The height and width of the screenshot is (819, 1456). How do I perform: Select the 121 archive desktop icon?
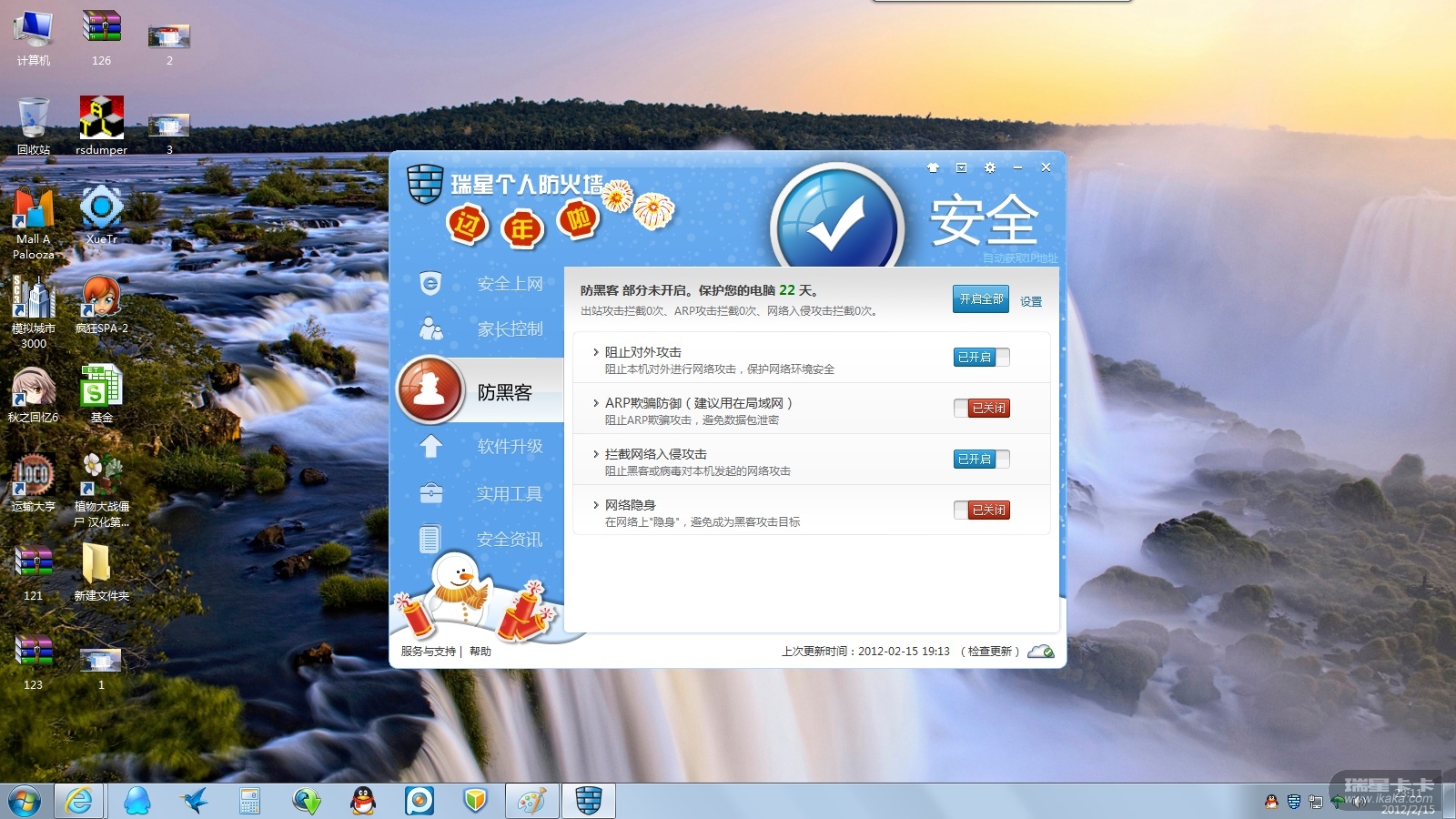pos(34,572)
